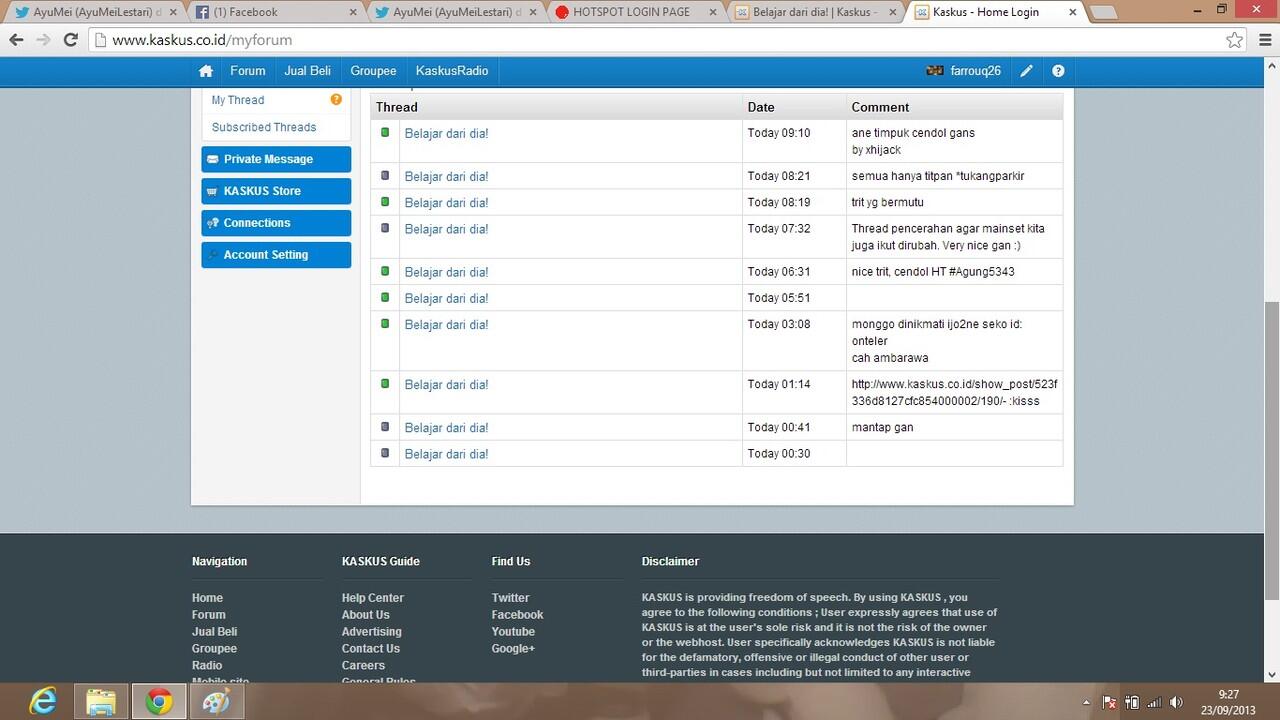Click the green status icon for Today 03:08 row
This screenshot has width=1280, height=720.
tap(385, 322)
